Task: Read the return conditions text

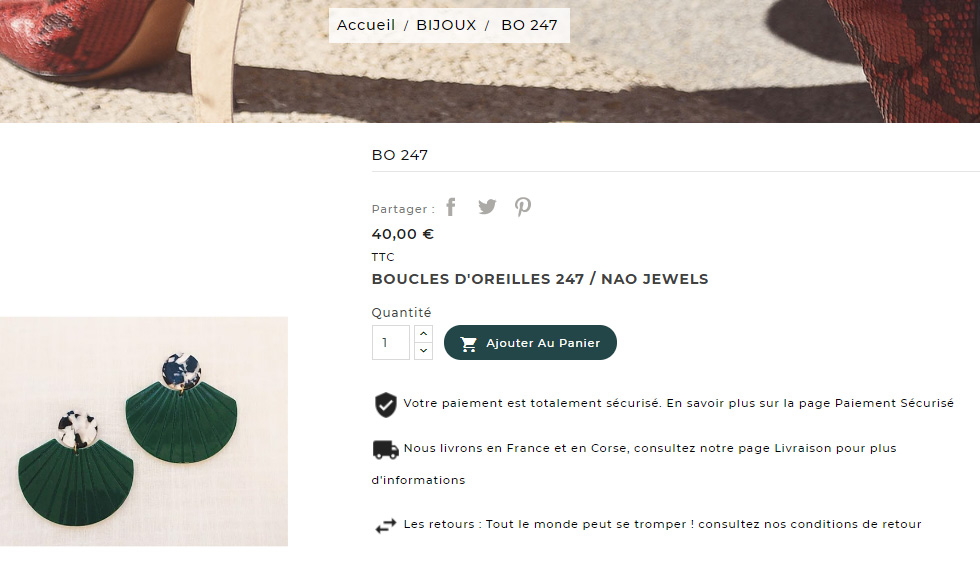Action: click(662, 524)
